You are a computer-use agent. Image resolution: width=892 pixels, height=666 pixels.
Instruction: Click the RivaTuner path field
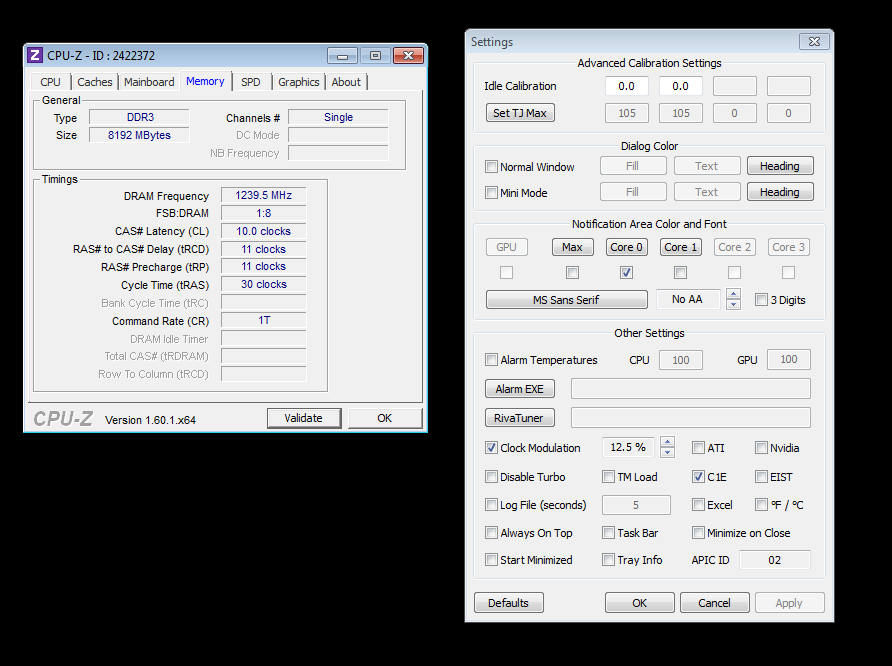[691, 417]
